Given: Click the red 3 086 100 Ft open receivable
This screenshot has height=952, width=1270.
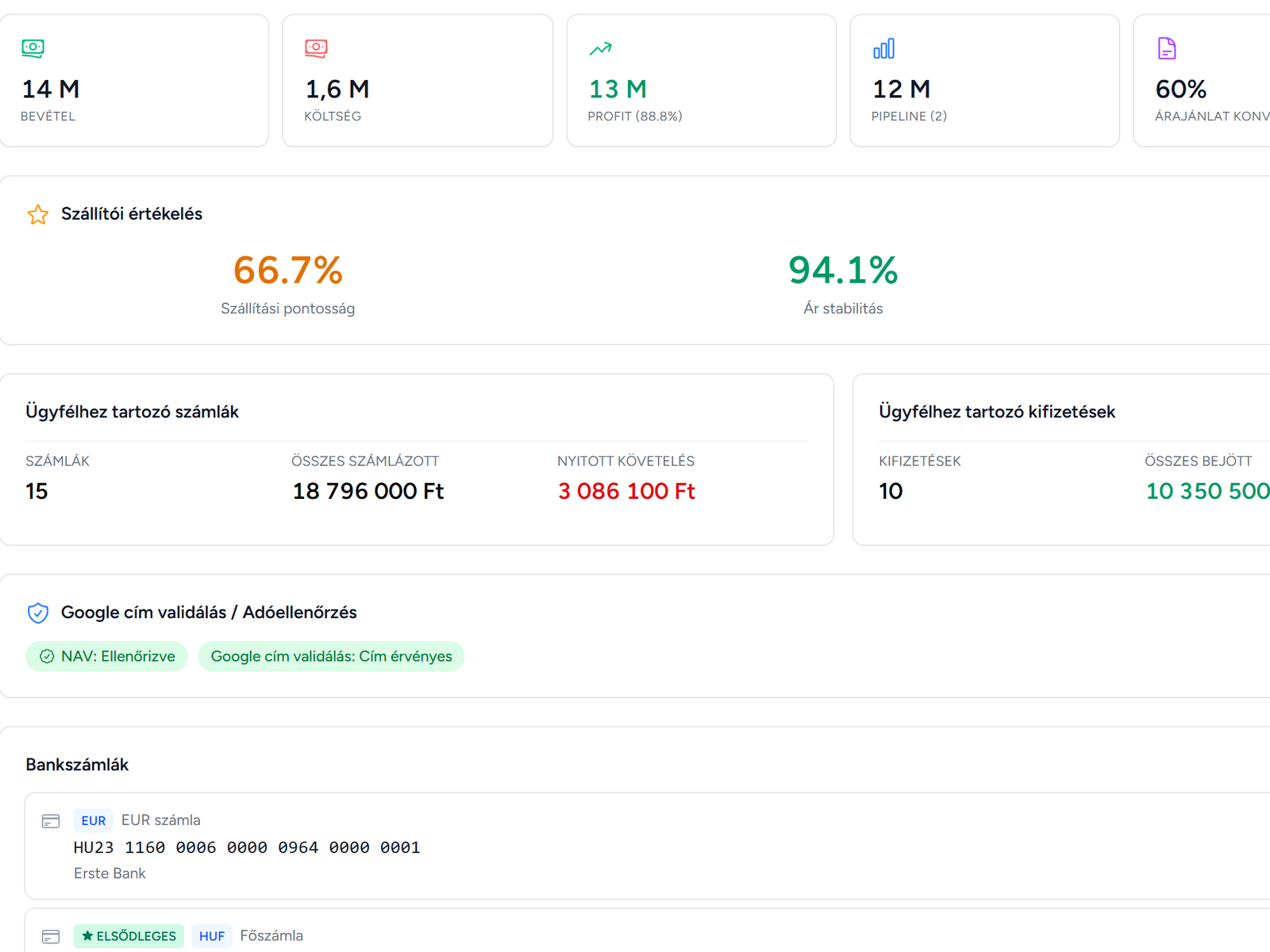Looking at the screenshot, I should pos(626,491).
